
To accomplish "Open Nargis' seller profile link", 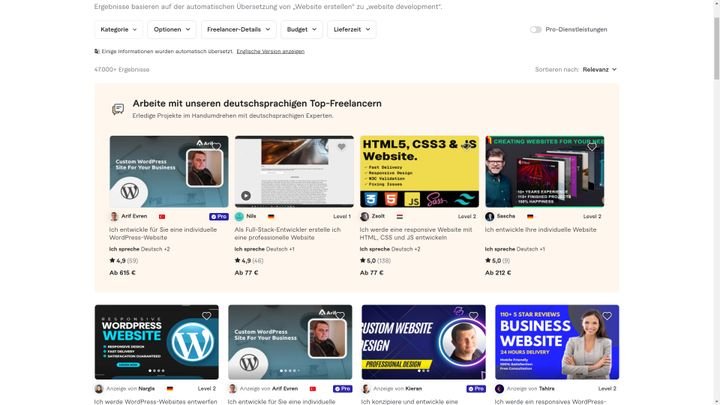I will (146, 388).
